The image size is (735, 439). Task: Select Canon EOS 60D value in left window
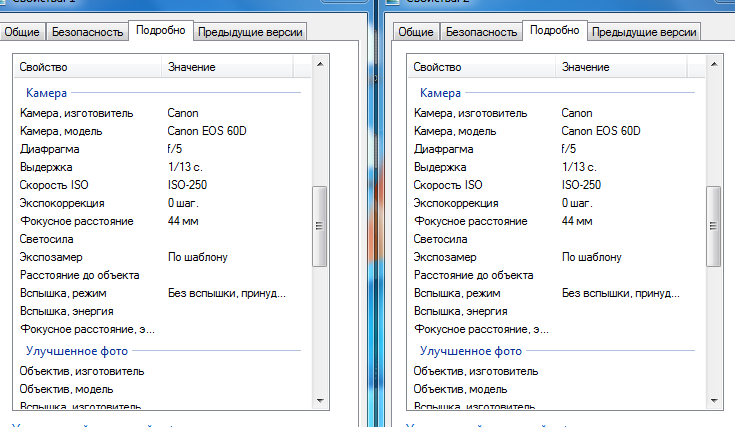[207, 131]
